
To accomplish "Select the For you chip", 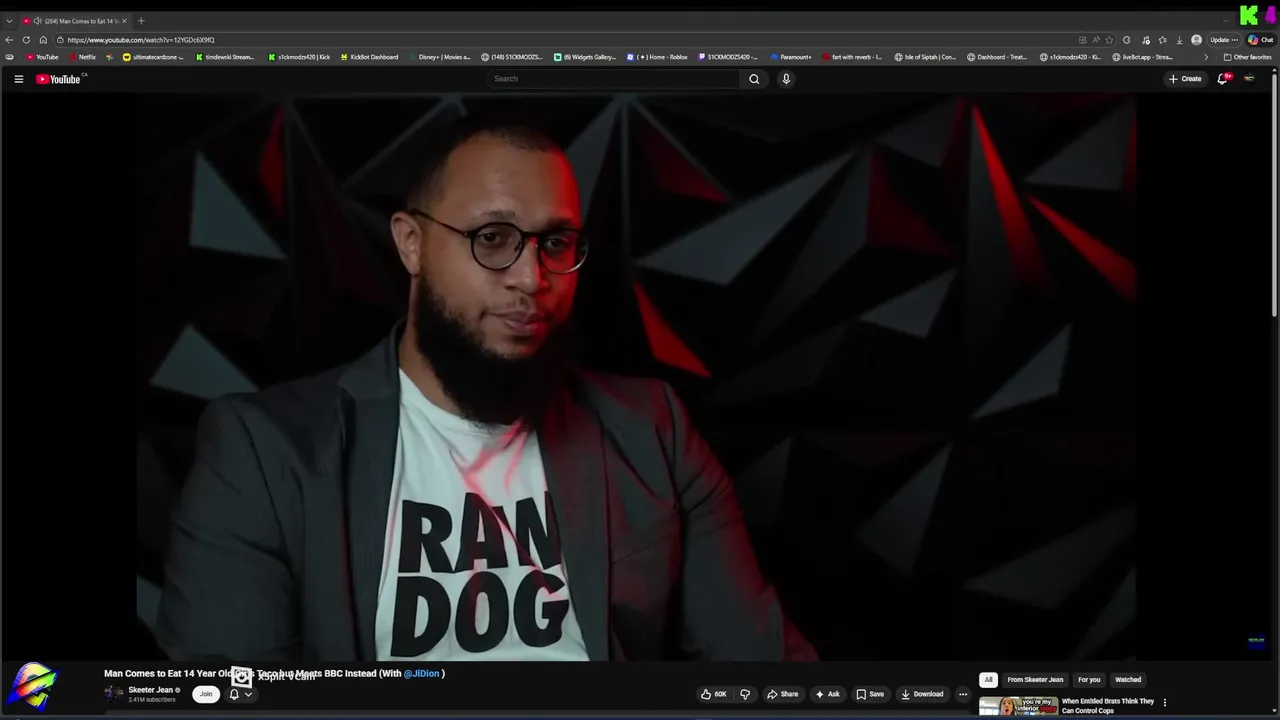I will [1089, 680].
